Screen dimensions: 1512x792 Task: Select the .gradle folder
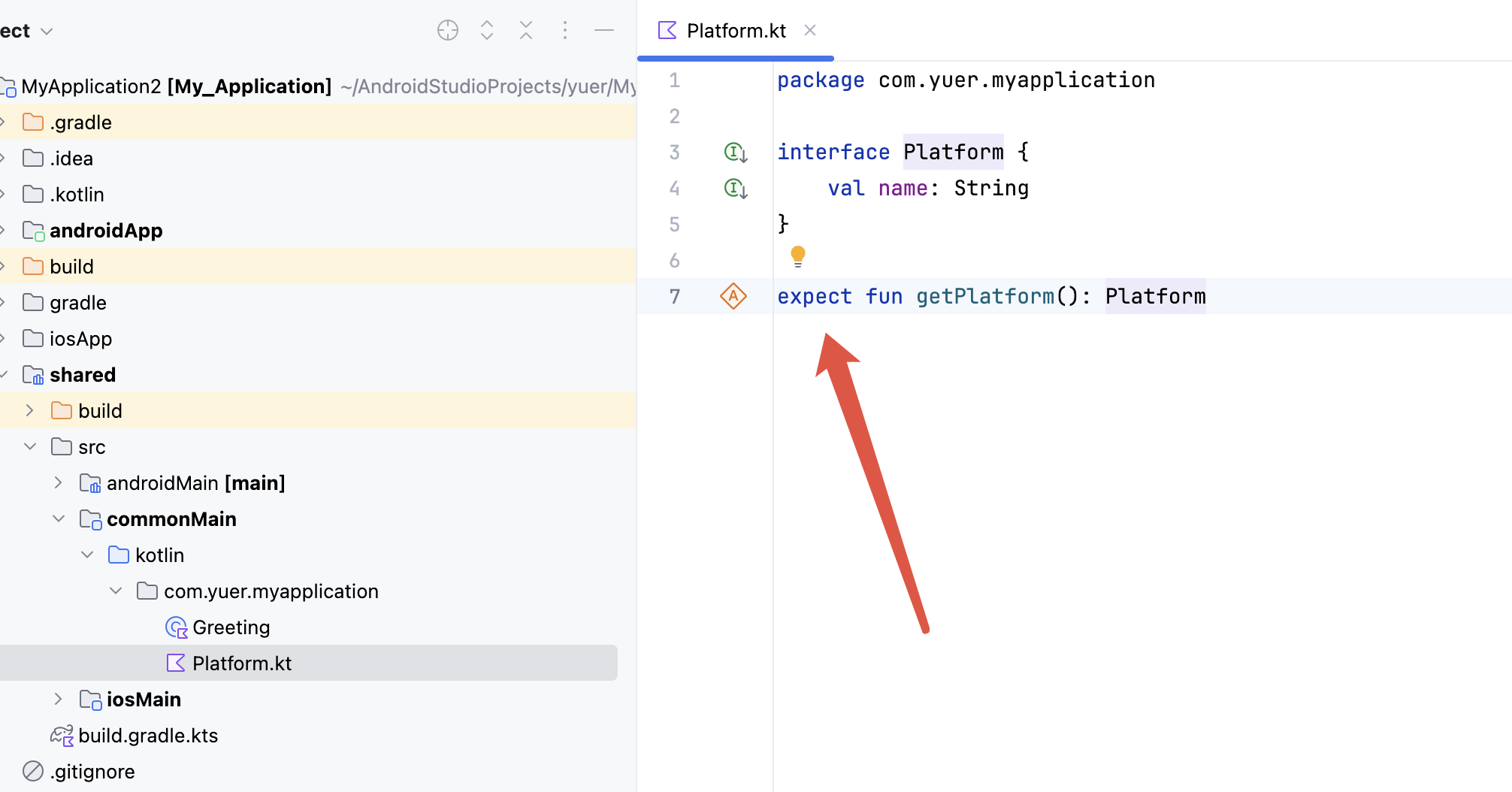[318, 122]
